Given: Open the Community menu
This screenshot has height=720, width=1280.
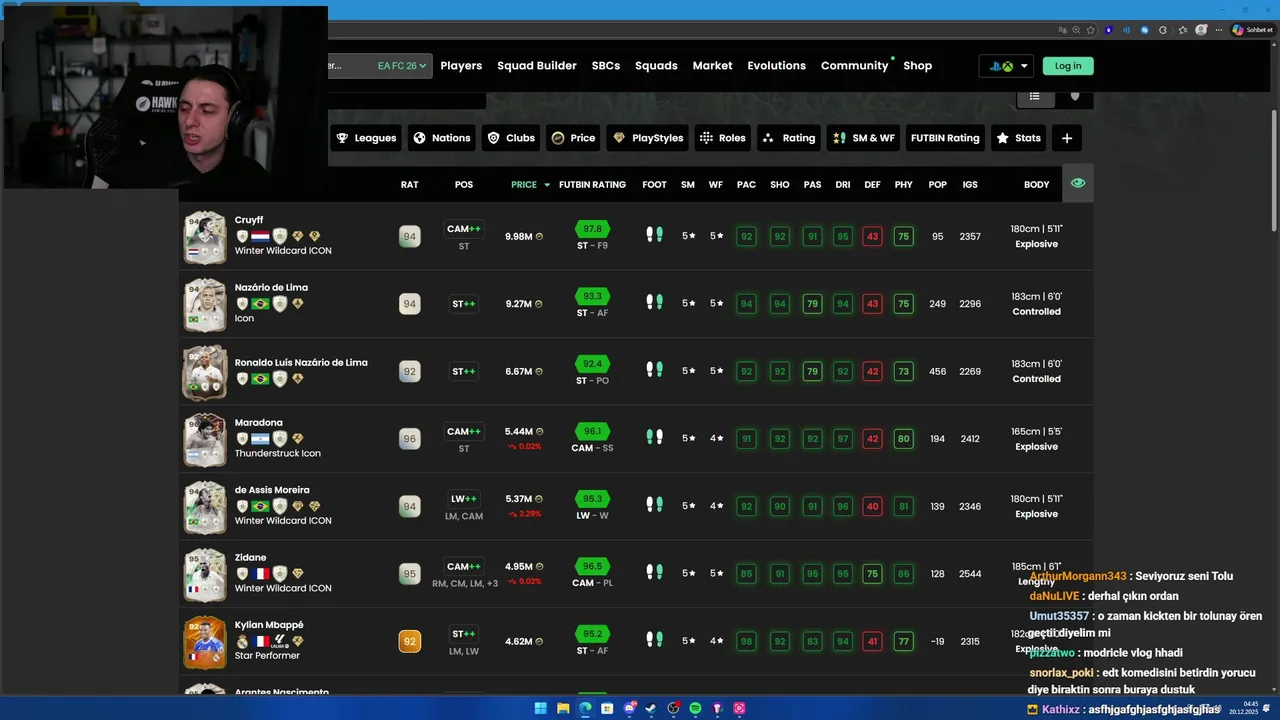Looking at the screenshot, I should pos(855,66).
